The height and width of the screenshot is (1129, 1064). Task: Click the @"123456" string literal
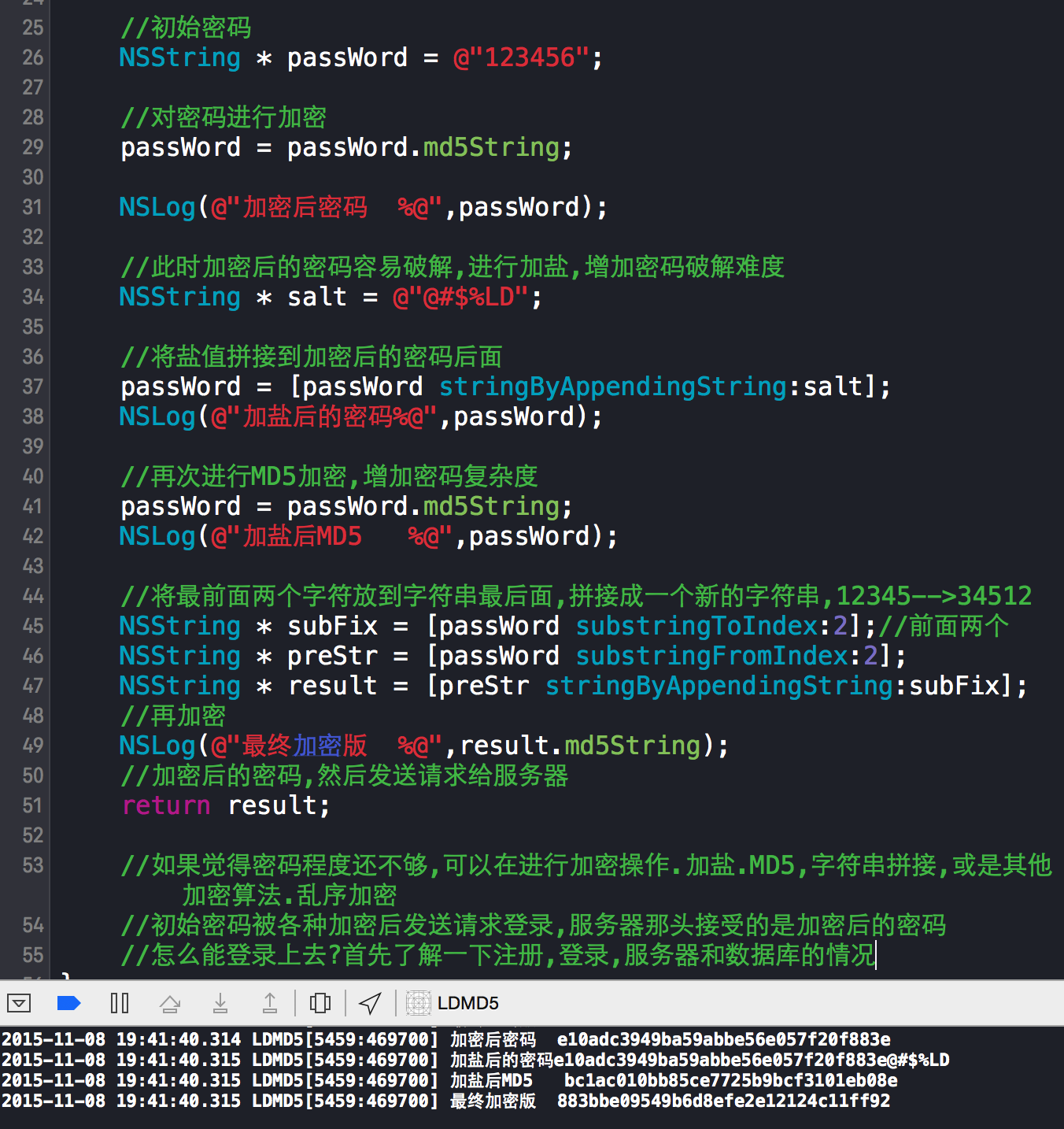click(521, 57)
